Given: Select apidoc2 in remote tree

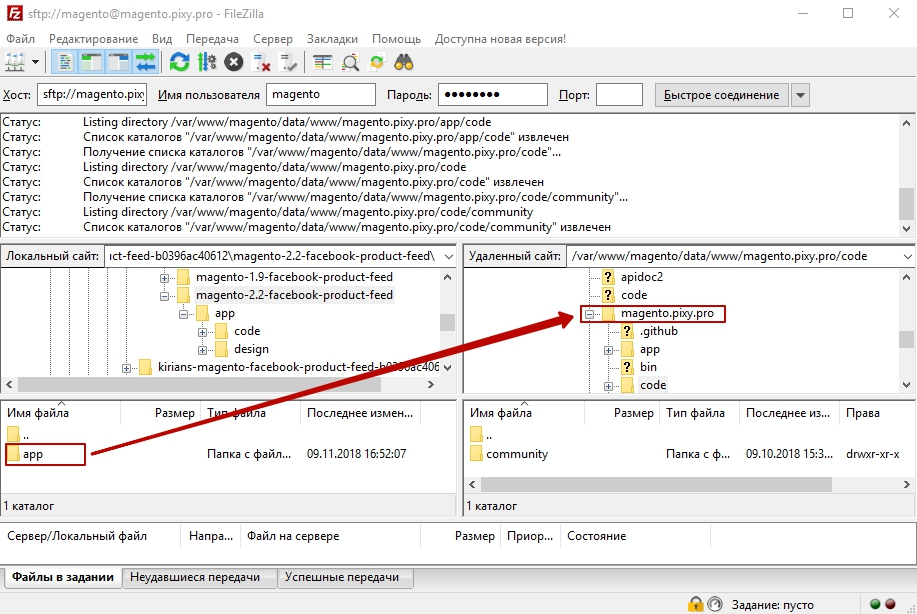Looking at the screenshot, I should [x=642, y=277].
